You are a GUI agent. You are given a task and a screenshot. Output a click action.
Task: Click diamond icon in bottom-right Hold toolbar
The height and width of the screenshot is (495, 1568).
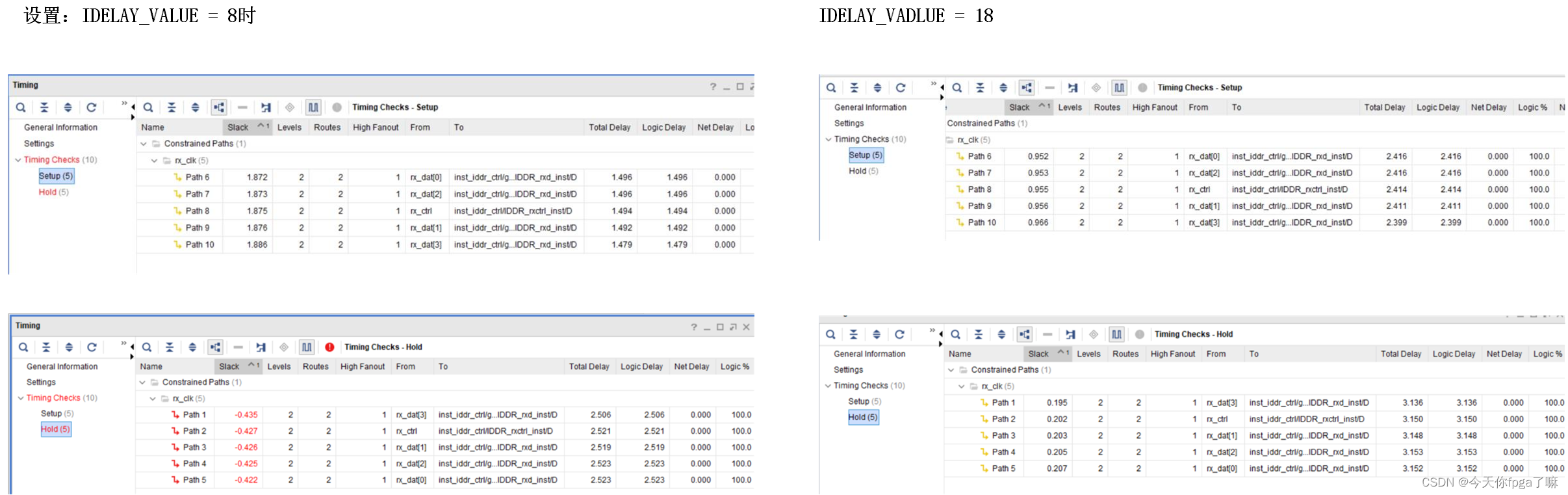[1094, 334]
